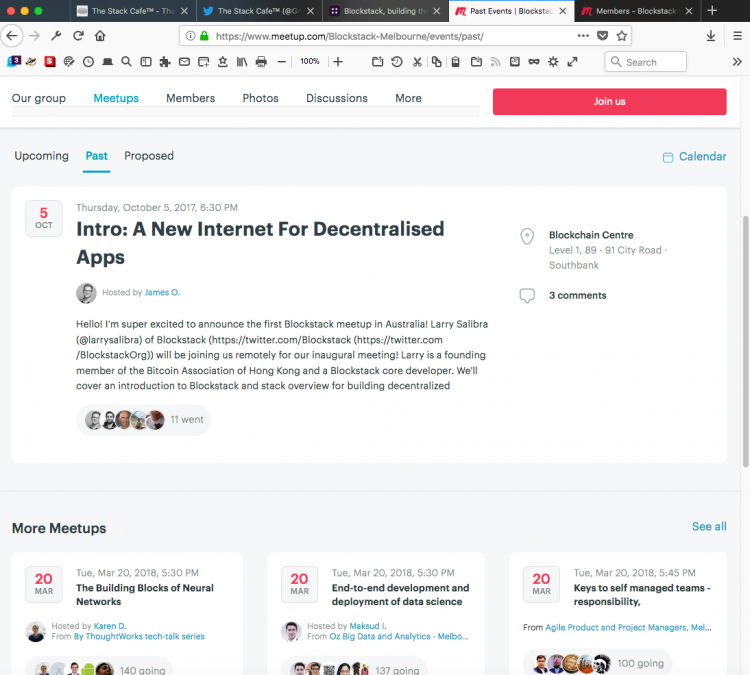Screen dimensions: 750x675
Task: Switch to The Stack Cafe browser tab
Action: pyautogui.click(x=131, y=11)
